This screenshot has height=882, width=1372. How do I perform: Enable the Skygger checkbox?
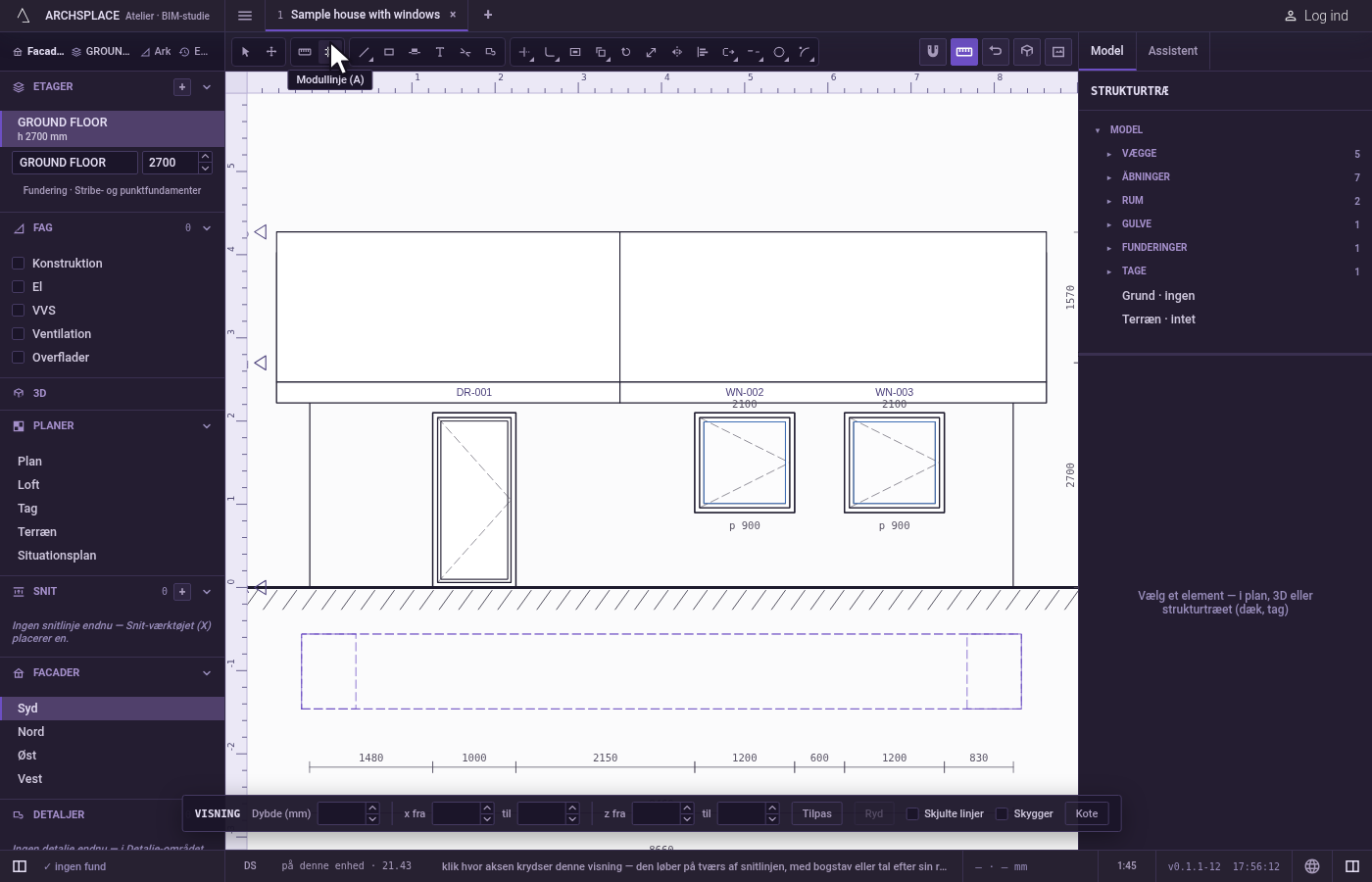click(x=1003, y=813)
